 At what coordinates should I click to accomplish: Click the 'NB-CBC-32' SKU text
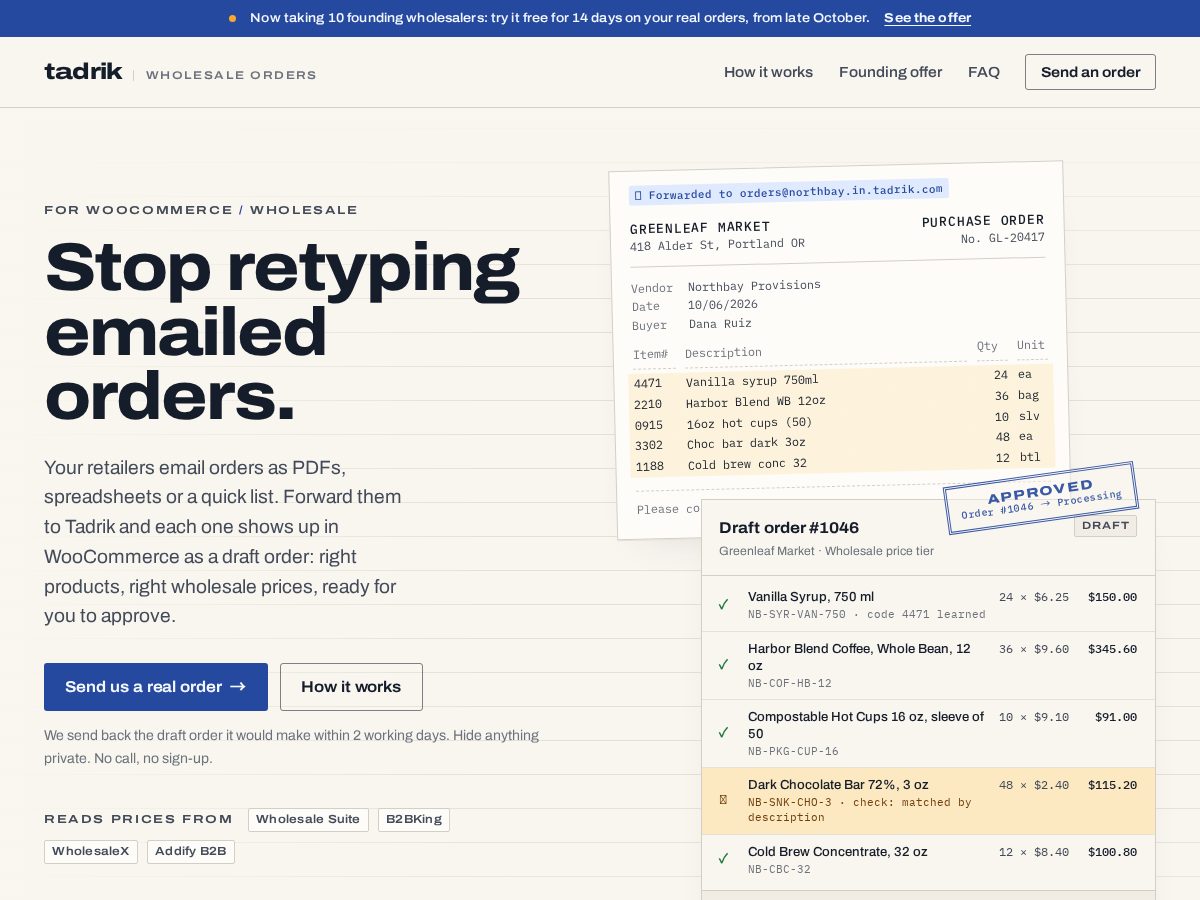coord(779,869)
